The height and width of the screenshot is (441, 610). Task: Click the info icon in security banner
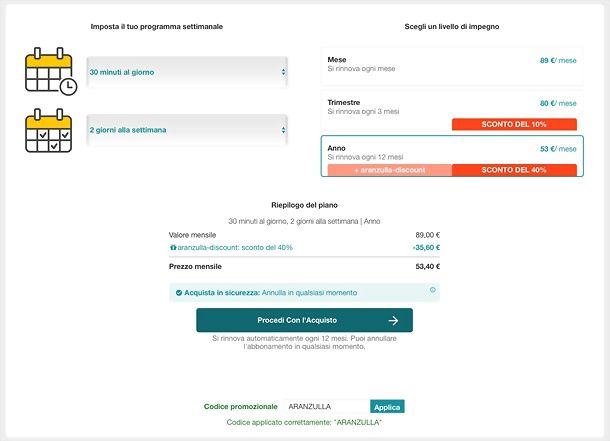tap(433, 290)
